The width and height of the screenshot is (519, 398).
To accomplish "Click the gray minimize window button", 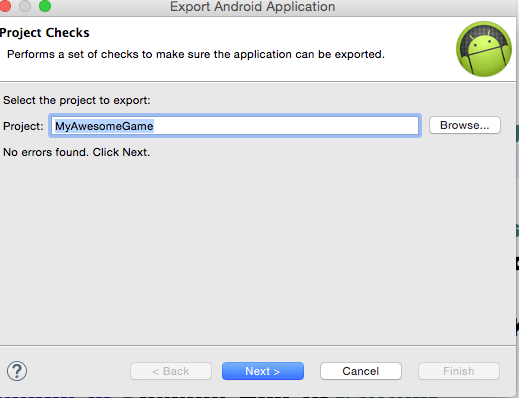I will point(25,6).
